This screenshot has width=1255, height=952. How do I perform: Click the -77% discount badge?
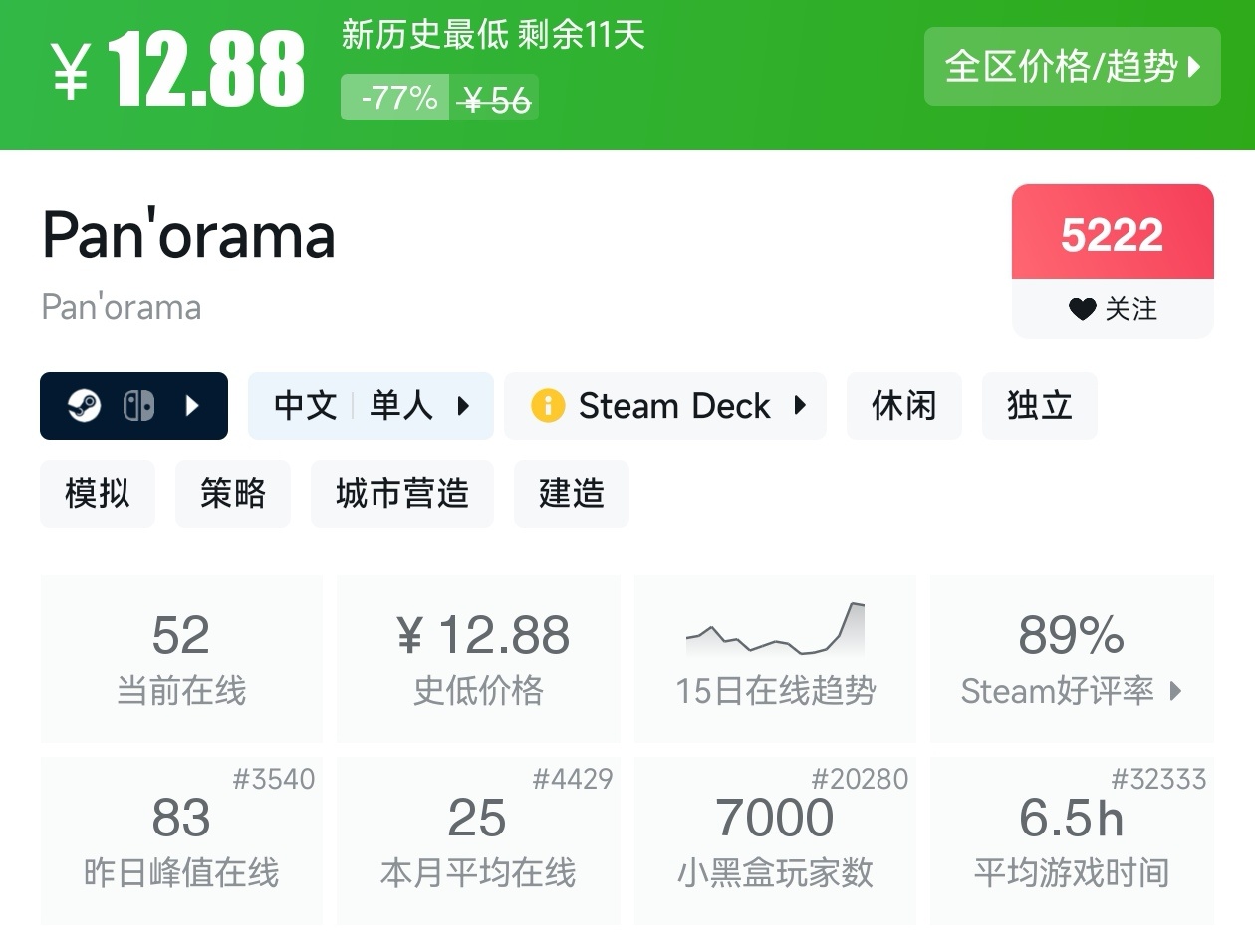398,99
